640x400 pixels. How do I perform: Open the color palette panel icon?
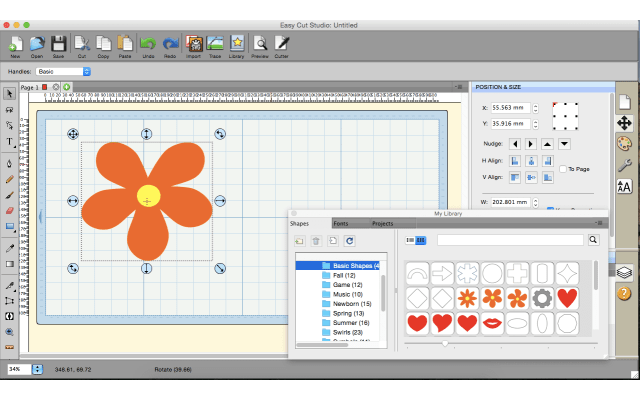click(x=624, y=144)
